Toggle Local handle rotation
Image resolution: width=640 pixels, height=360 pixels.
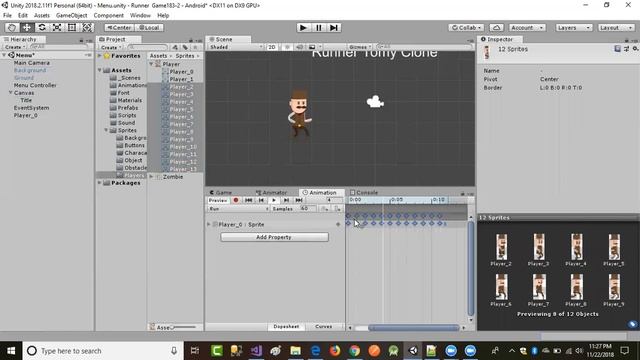[x=149, y=27]
